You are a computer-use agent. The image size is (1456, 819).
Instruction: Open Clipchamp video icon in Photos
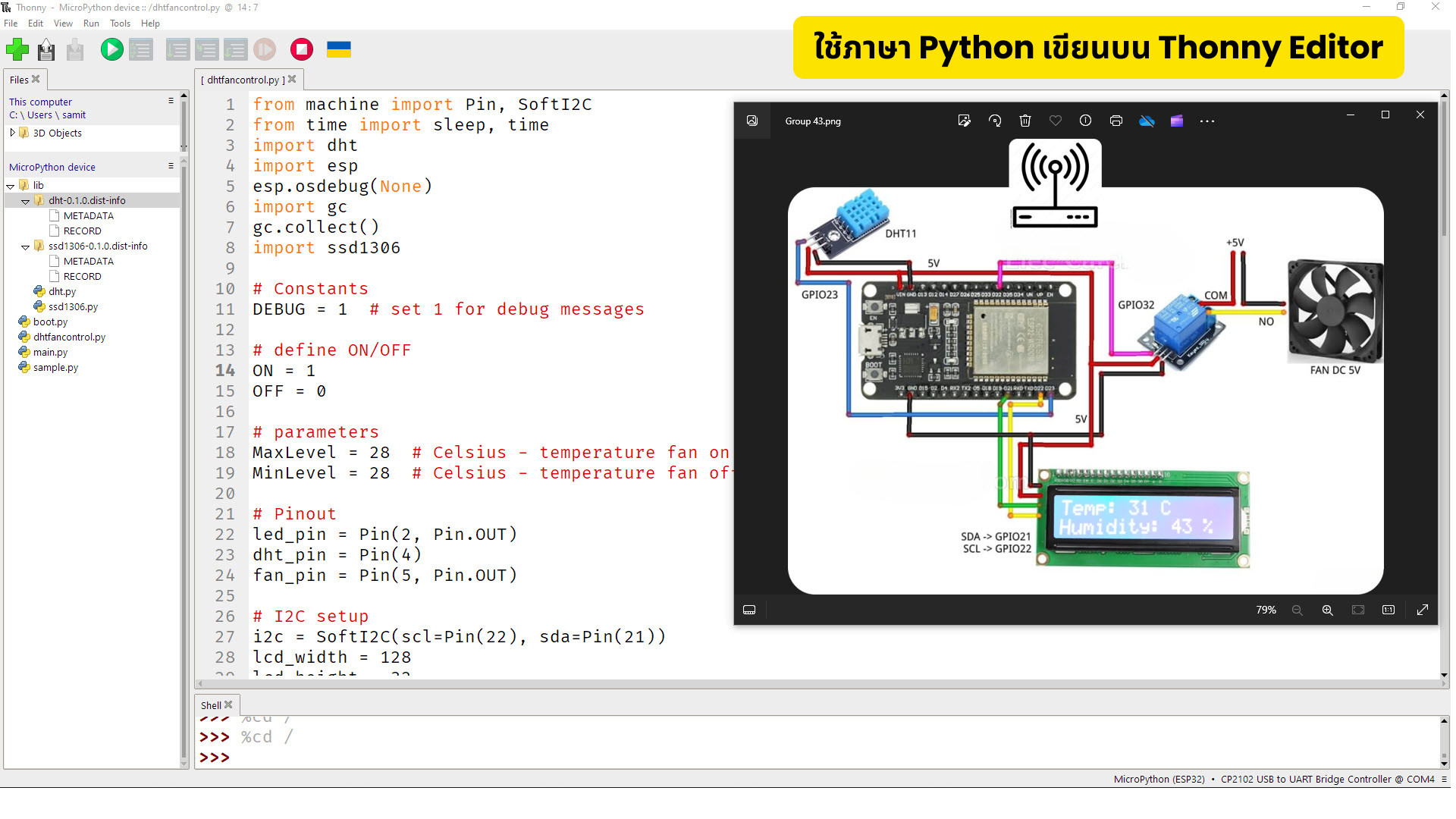tap(1177, 121)
